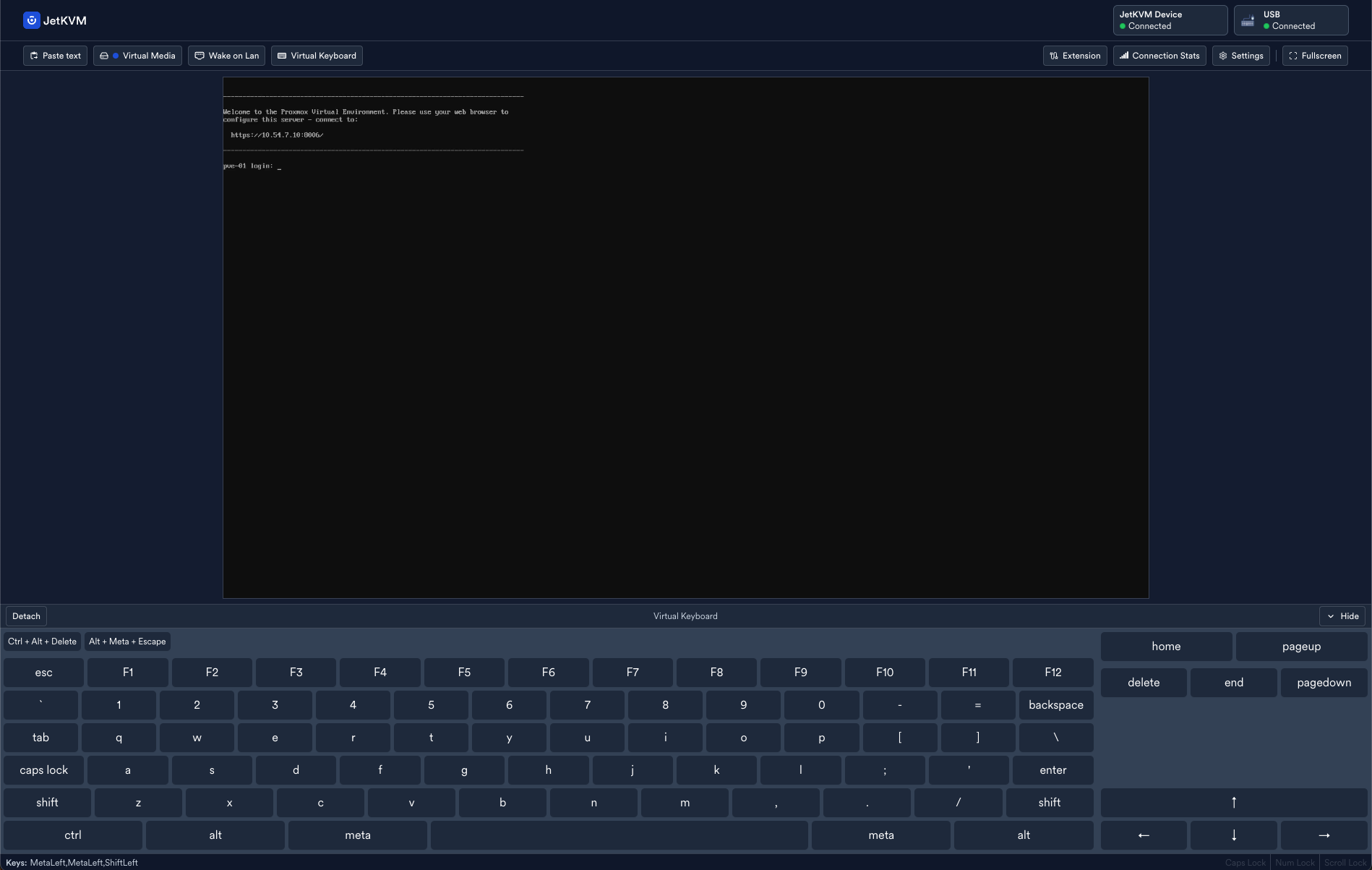The width and height of the screenshot is (1372, 870).
Task: Show Connection Stats panel
Action: pyautogui.click(x=1159, y=56)
